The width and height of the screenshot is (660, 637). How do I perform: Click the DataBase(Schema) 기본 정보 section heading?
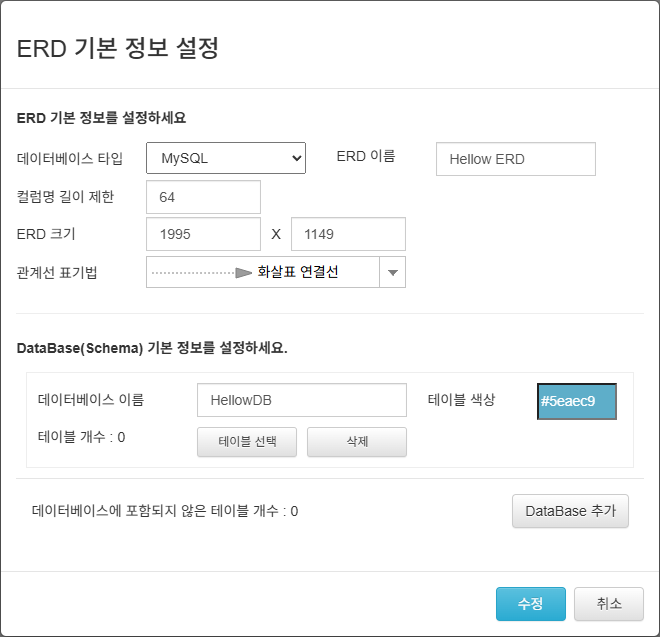152,349
